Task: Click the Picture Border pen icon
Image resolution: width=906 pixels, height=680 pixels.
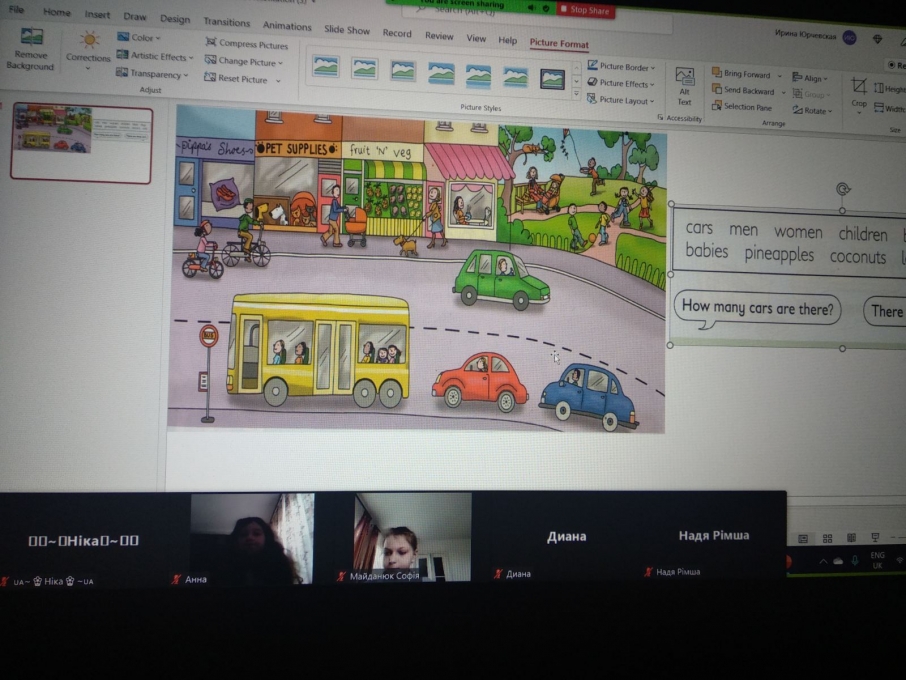Action: (x=592, y=65)
